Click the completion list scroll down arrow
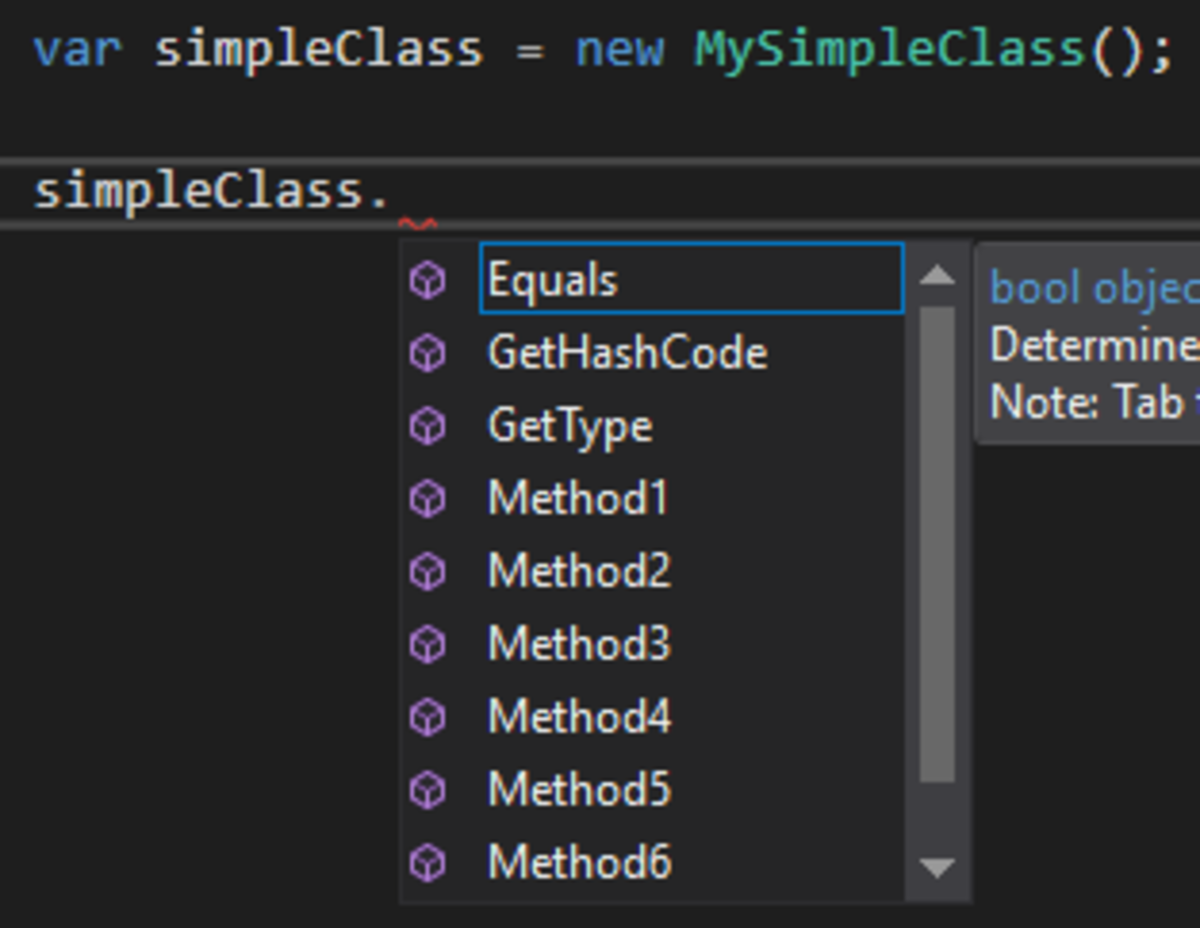Image resolution: width=1200 pixels, height=928 pixels. (x=937, y=868)
